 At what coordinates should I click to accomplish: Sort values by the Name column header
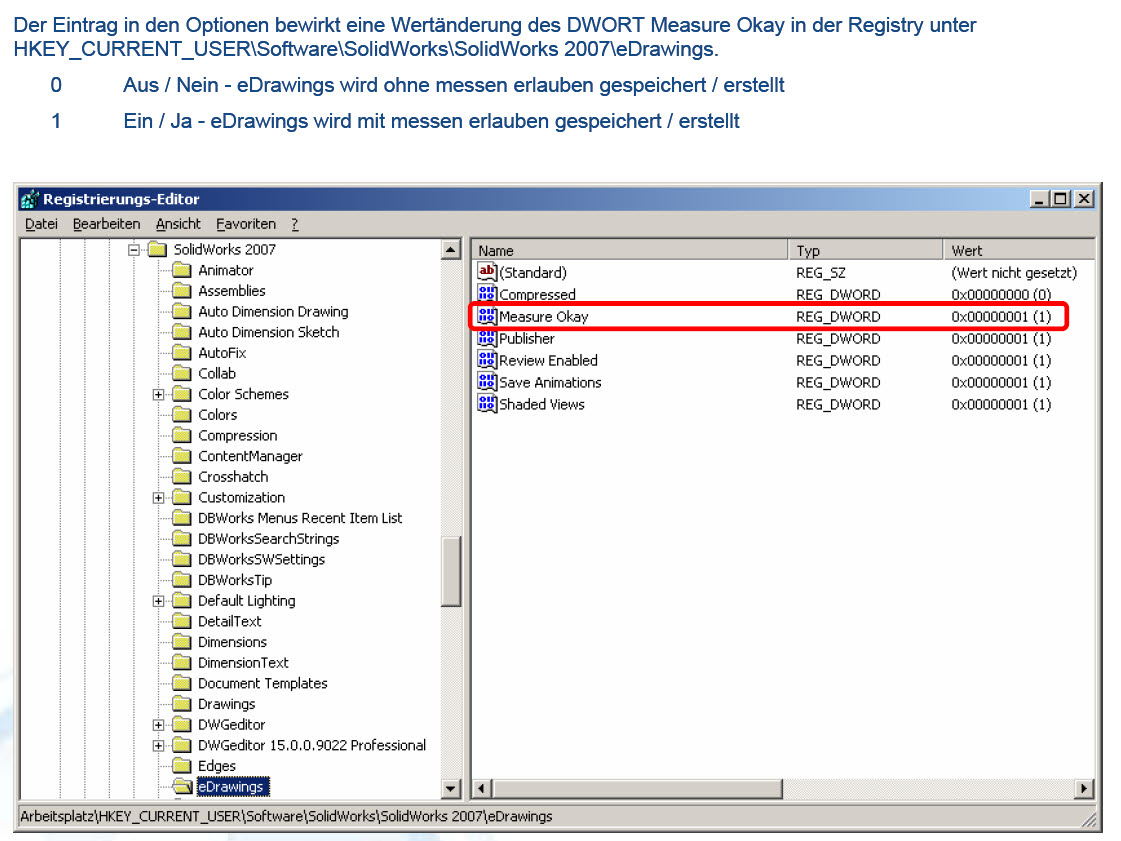point(629,250)
